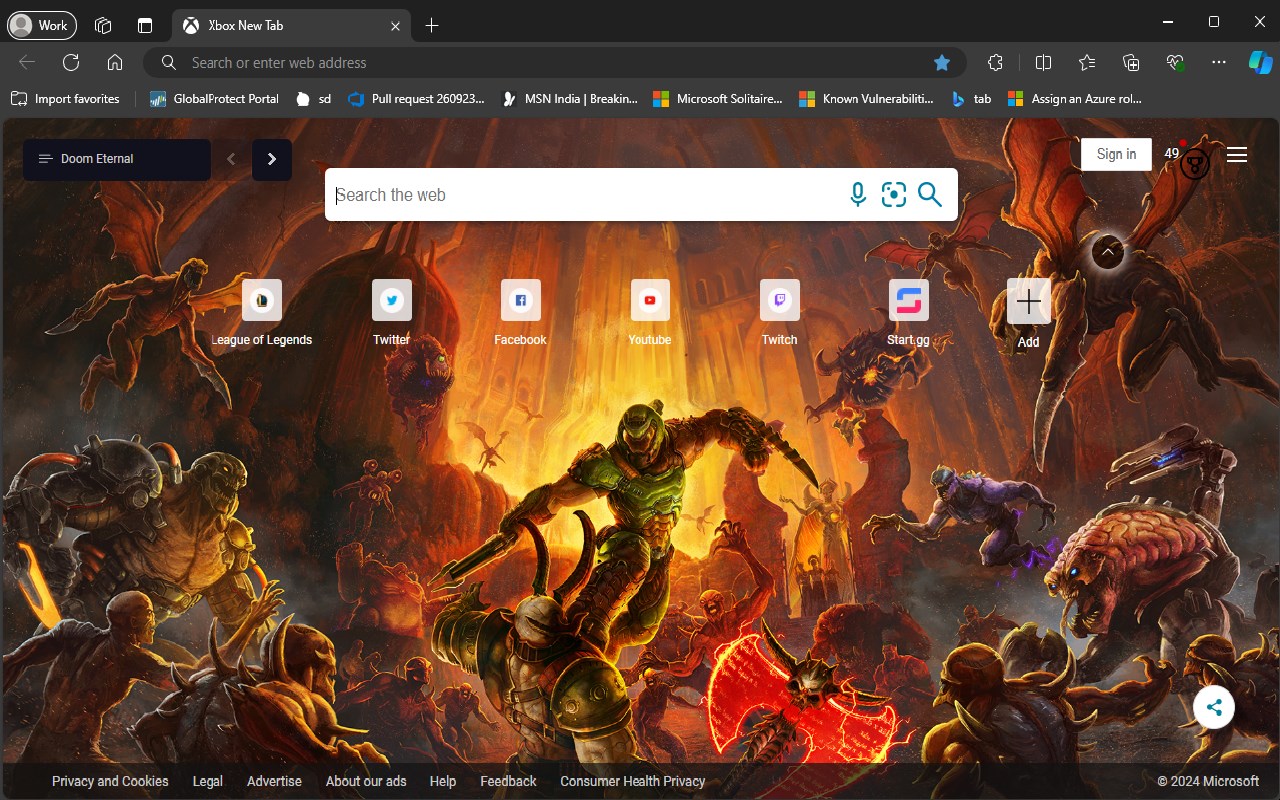
Task: Open the Workspaces icon
Action: [x=103, y=25]
